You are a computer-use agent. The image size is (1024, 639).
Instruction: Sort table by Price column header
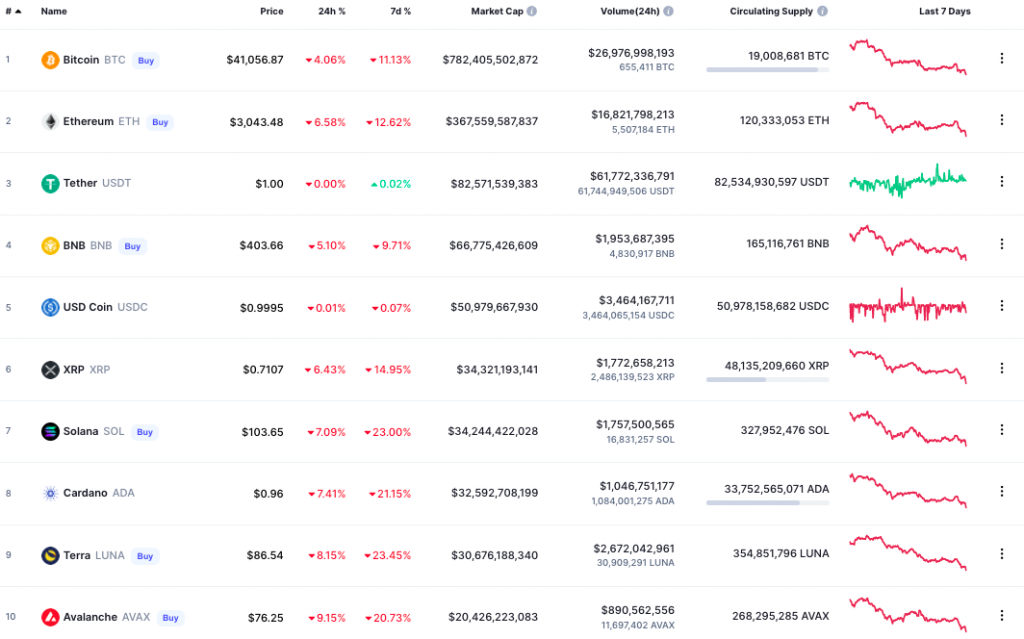coord(272,11)
